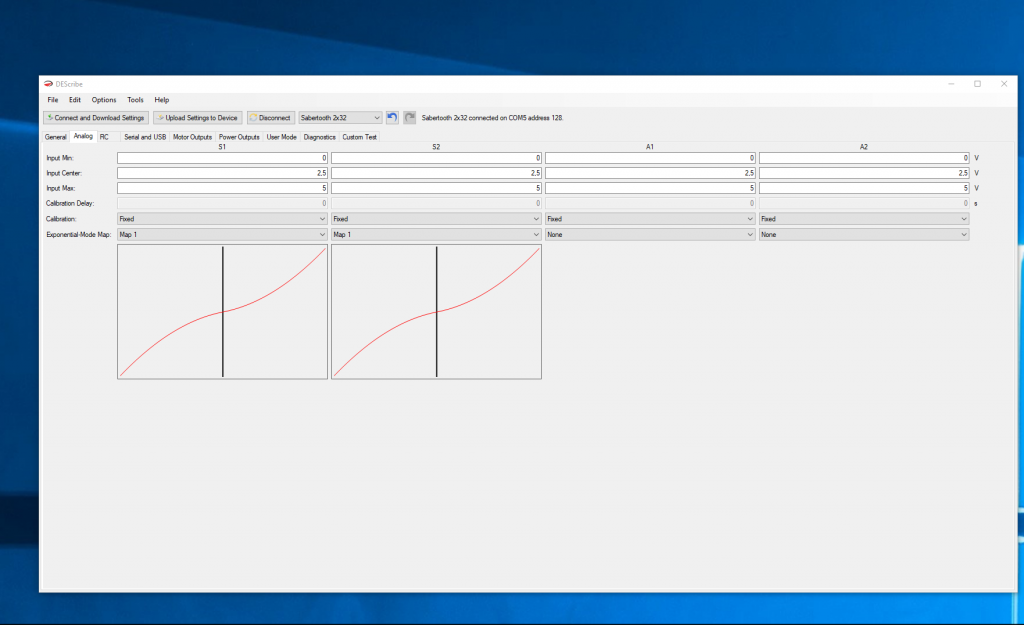Click the S1 Input Min field

222,158
